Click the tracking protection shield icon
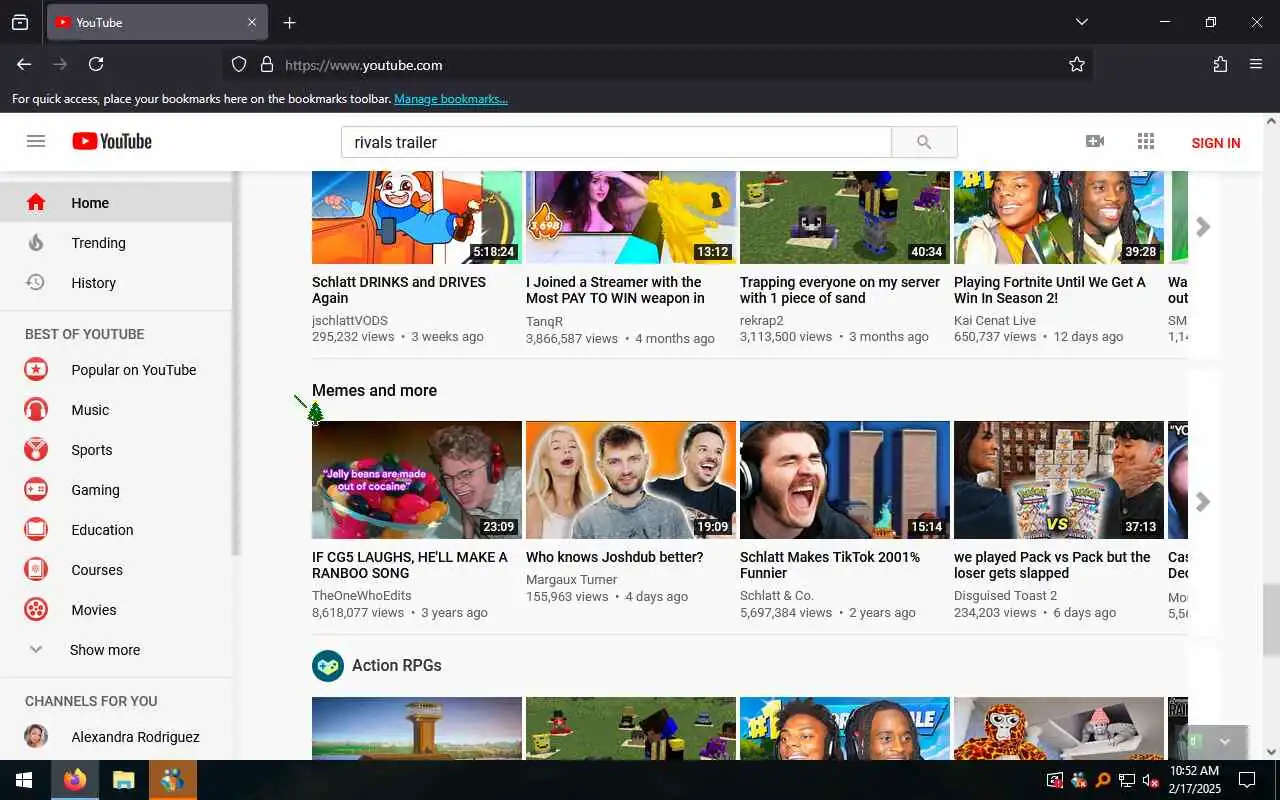Viewport: 1280px width, 800px height. click(239, 64)
